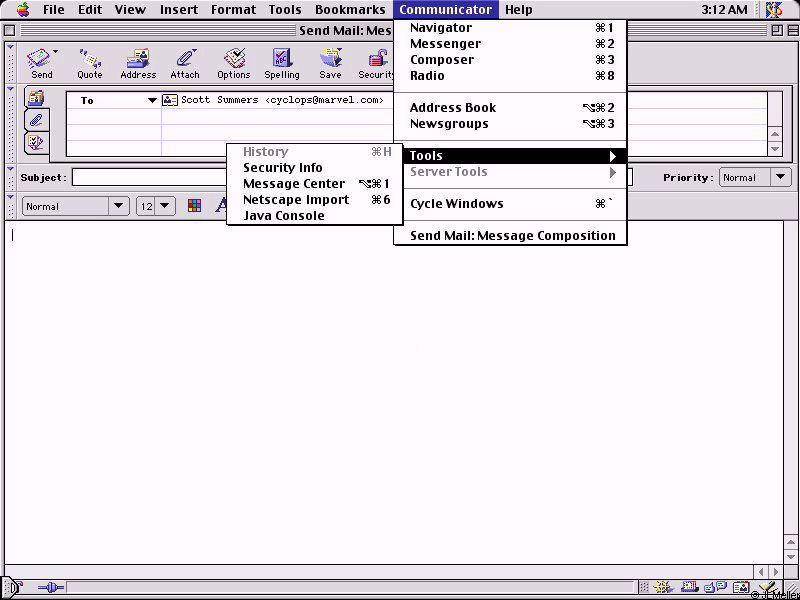
Task: Open the Newsgroups speech-bubbles icon in the component bar
Action: coord(715,587)
